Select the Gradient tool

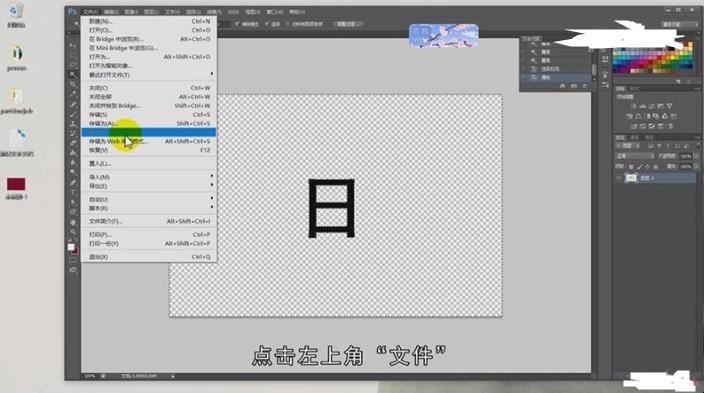(73, 153)
